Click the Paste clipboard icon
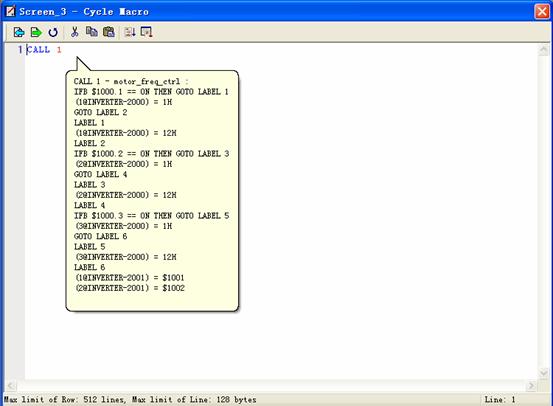This screenshot has height=406, width=553. click(109, 32)
